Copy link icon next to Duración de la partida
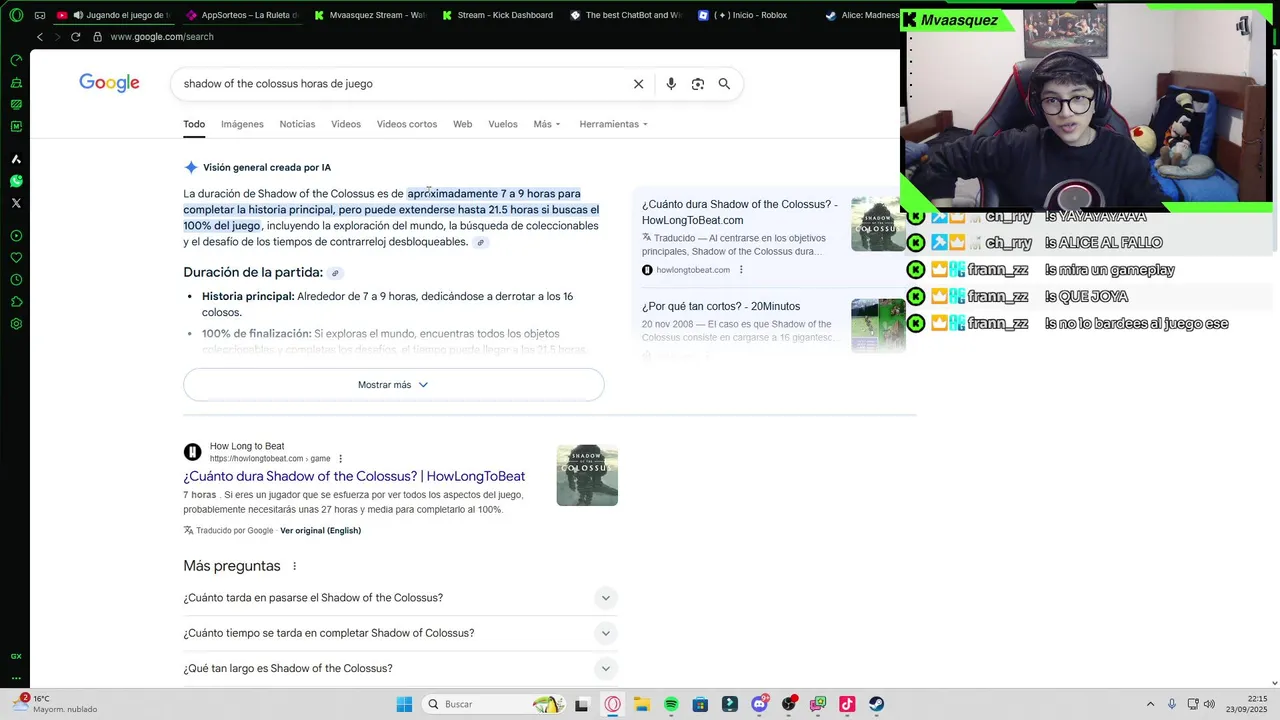This screenshot has height=720, width=1280. pos(336,273)
